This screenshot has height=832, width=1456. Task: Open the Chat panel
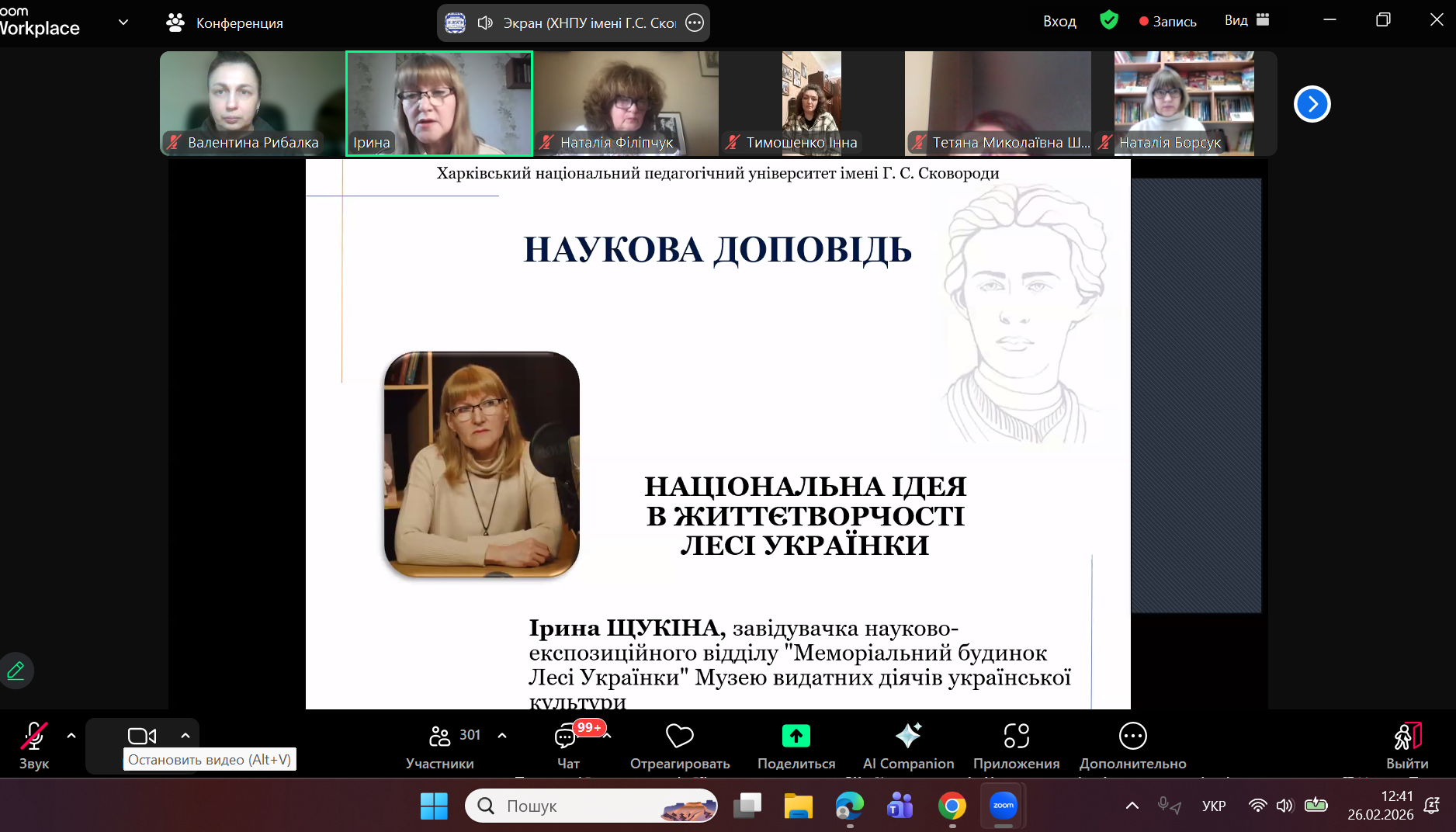[x=567, y=745]
